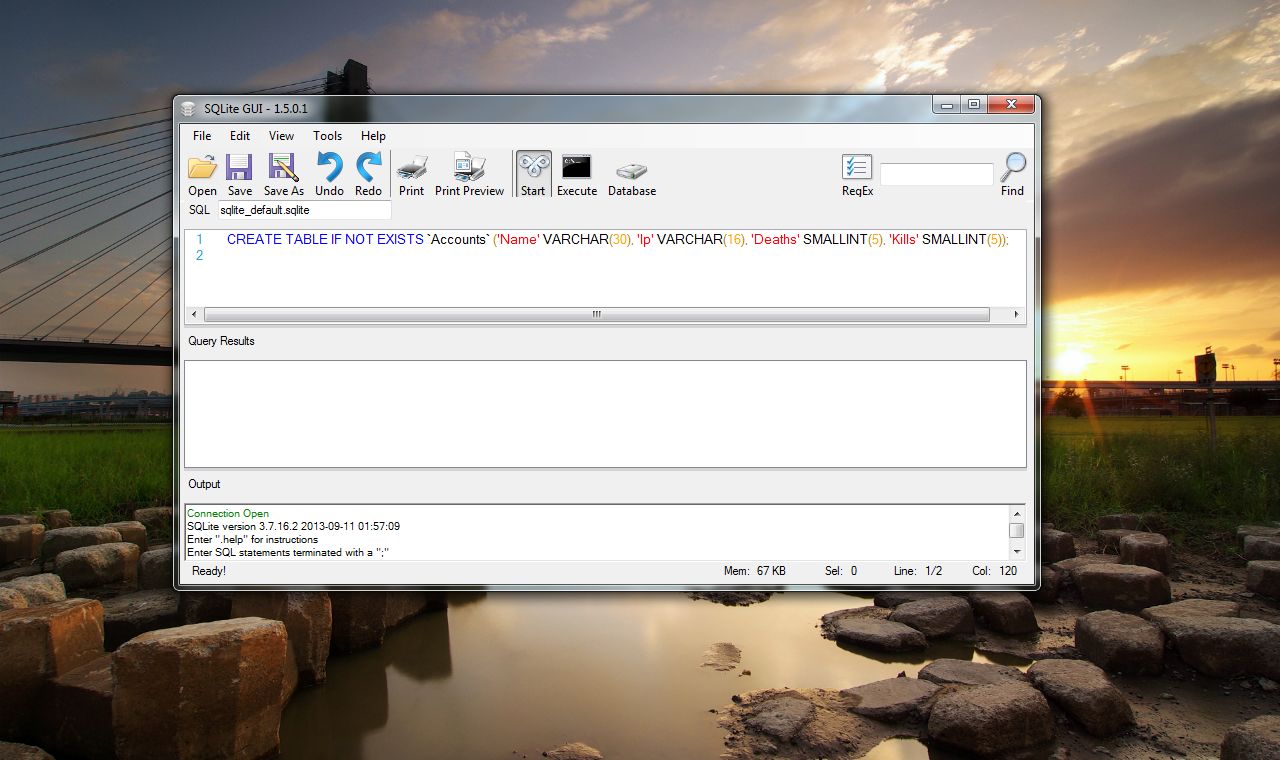The width and height of the screenshot is (1280, 760).
Task: Click the right arrow of editor scrollbar
Action: click(x=1018, y=314)
